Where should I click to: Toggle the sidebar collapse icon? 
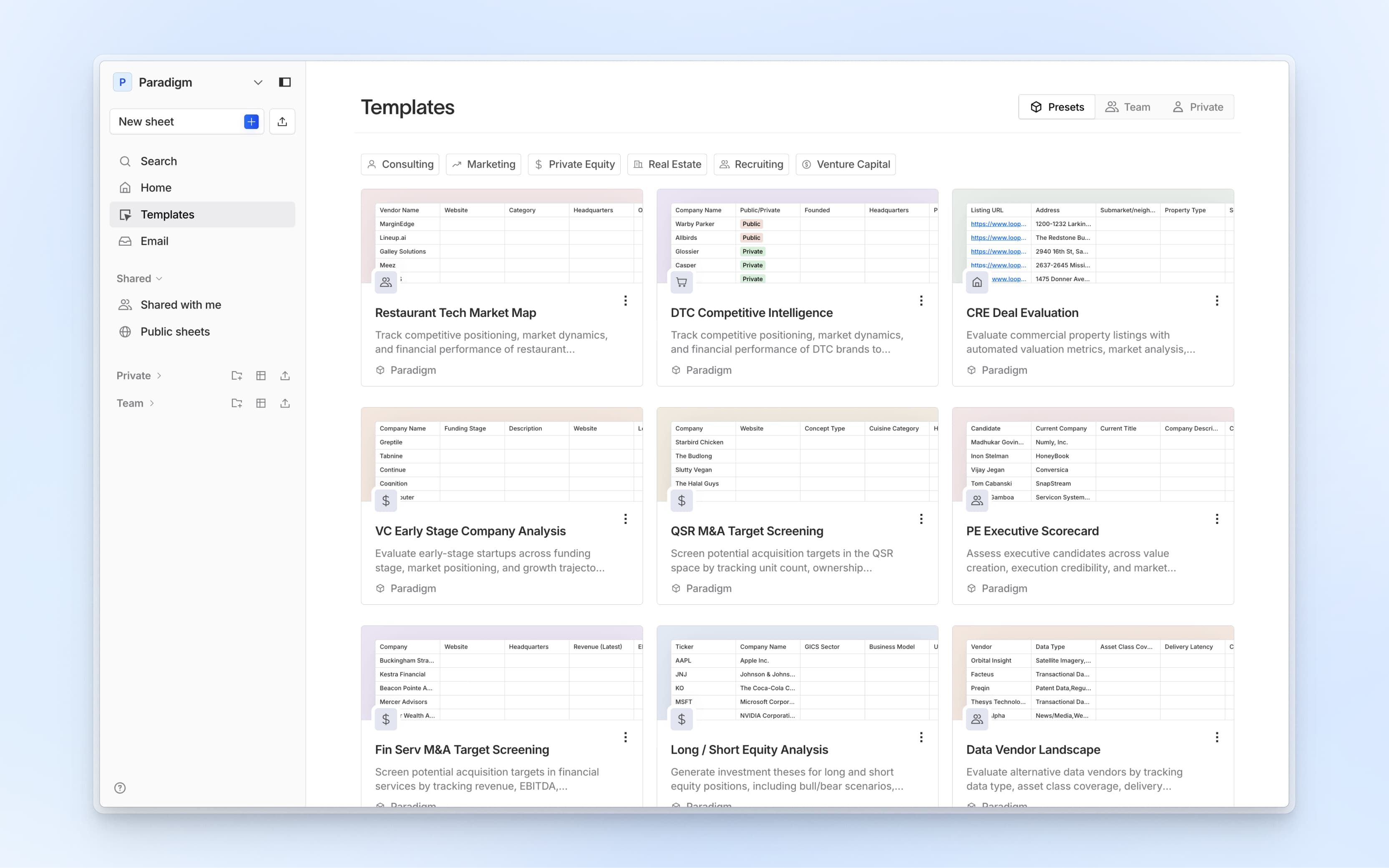coord(285,82)
